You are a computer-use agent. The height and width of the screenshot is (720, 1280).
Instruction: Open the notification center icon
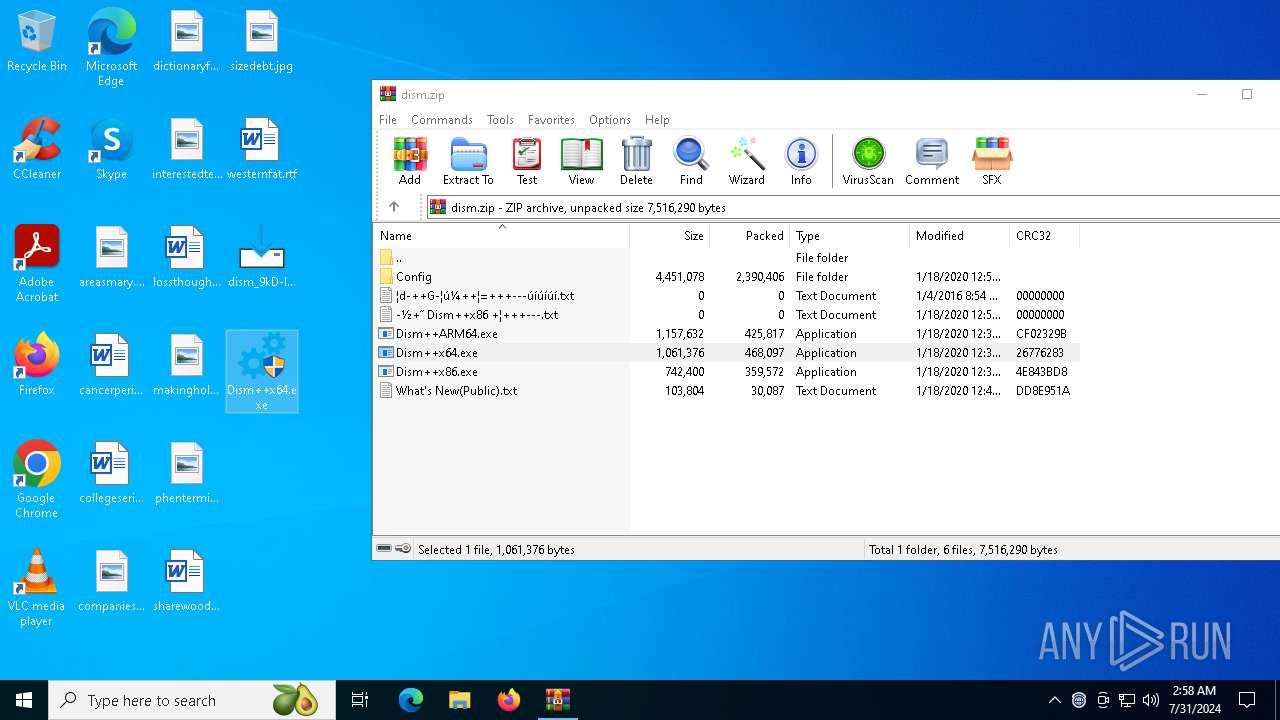[1247, 700]
